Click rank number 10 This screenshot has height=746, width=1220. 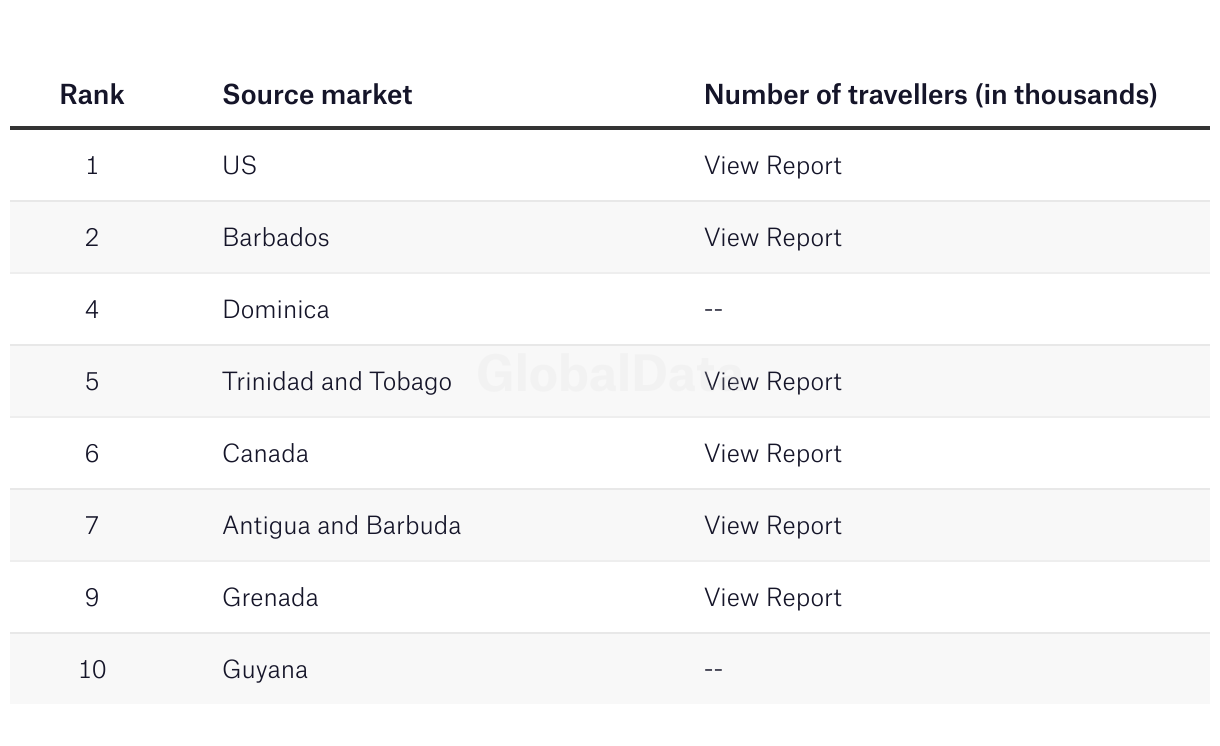coord(92,669)
